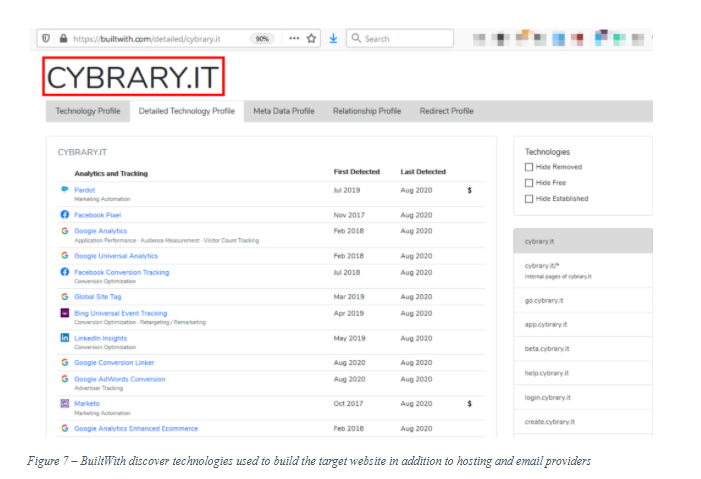The height and width of the screenshot is (479, 701).
Task: Click the Last Detected column header
Action: (x=423, y=171)
